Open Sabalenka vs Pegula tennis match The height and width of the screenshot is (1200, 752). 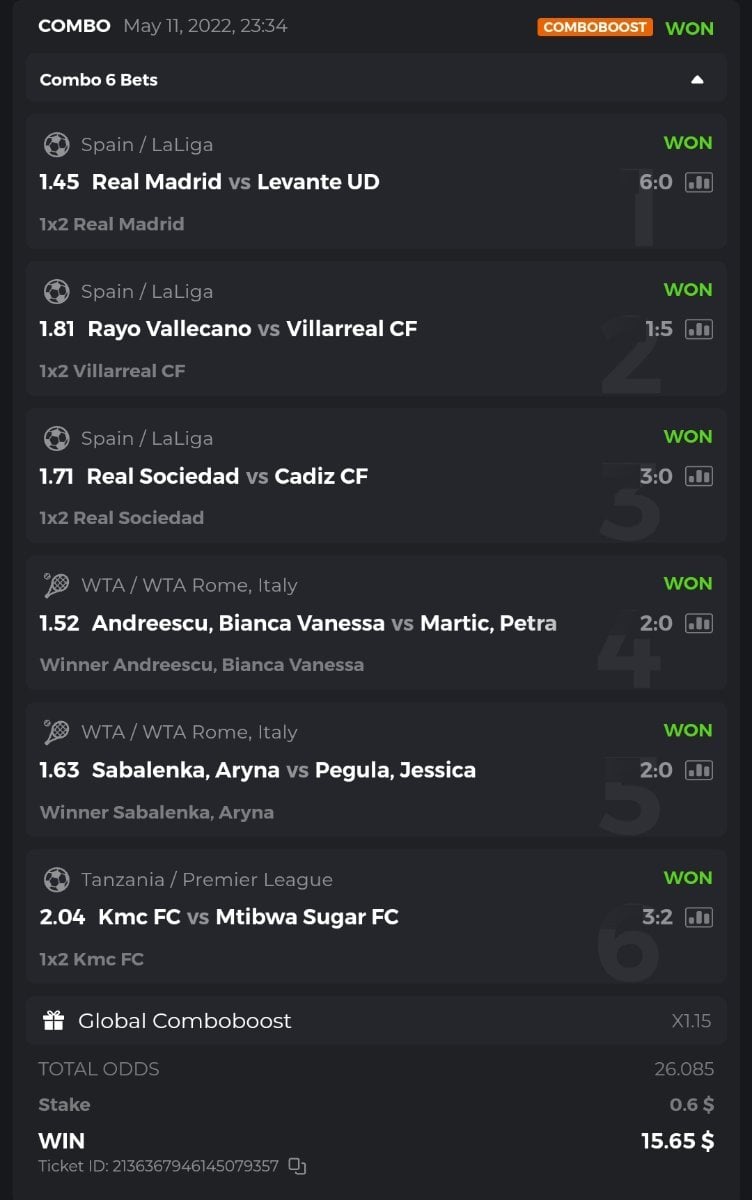[283, 770]
